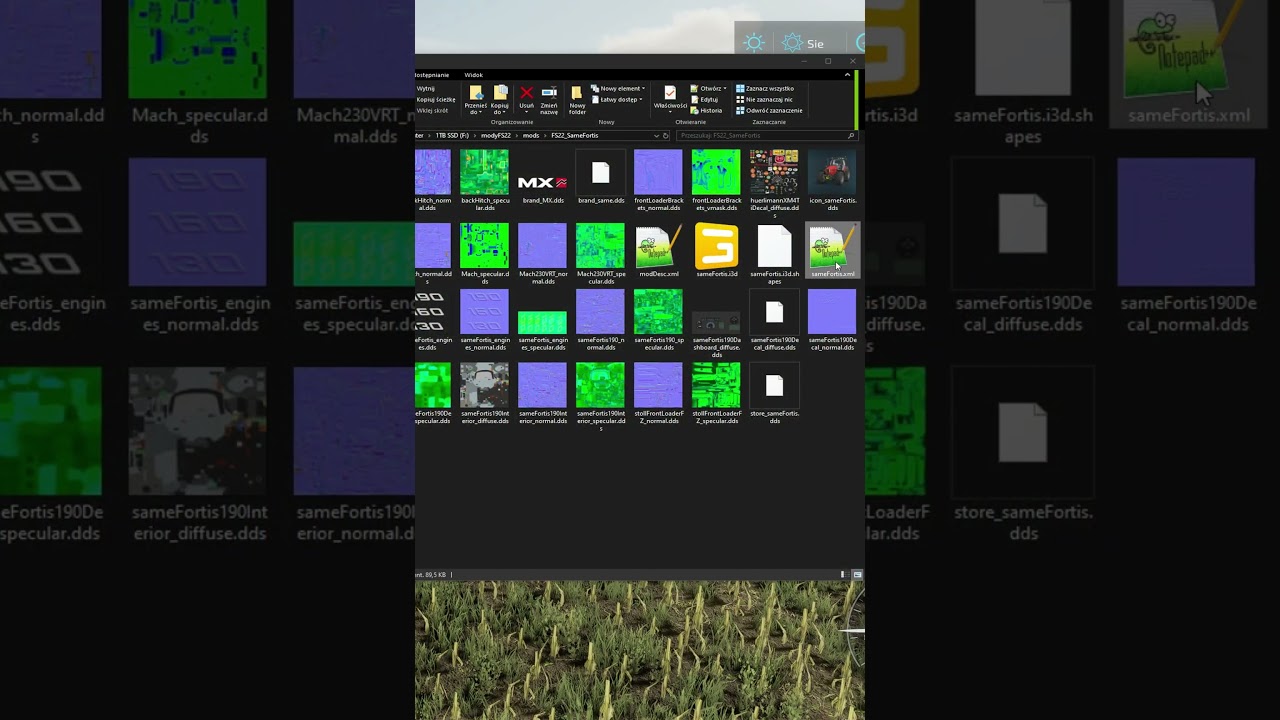
Task: Click the sun brightness icon at top
Action: 754,43
